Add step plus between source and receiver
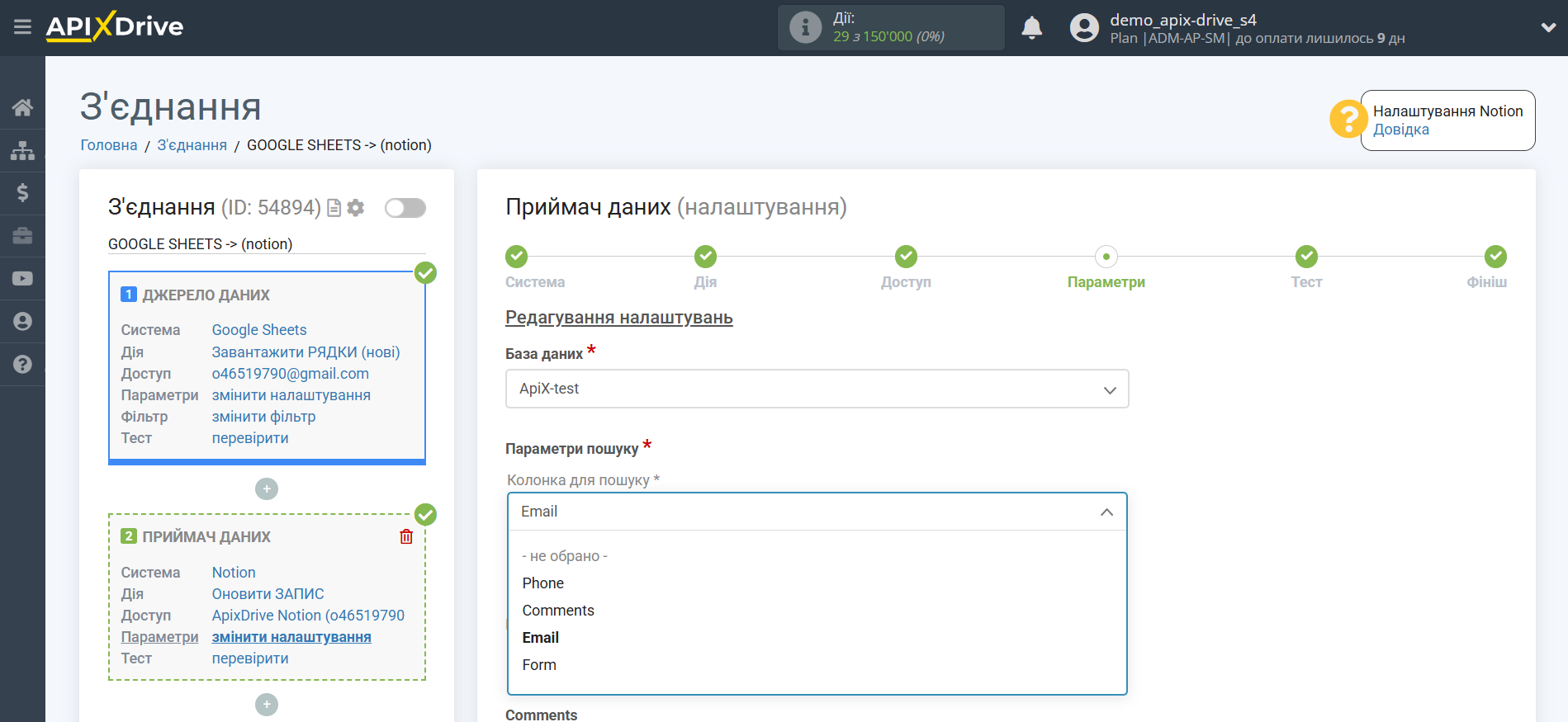Screen dimensions: 1568x722 point(267,489)
